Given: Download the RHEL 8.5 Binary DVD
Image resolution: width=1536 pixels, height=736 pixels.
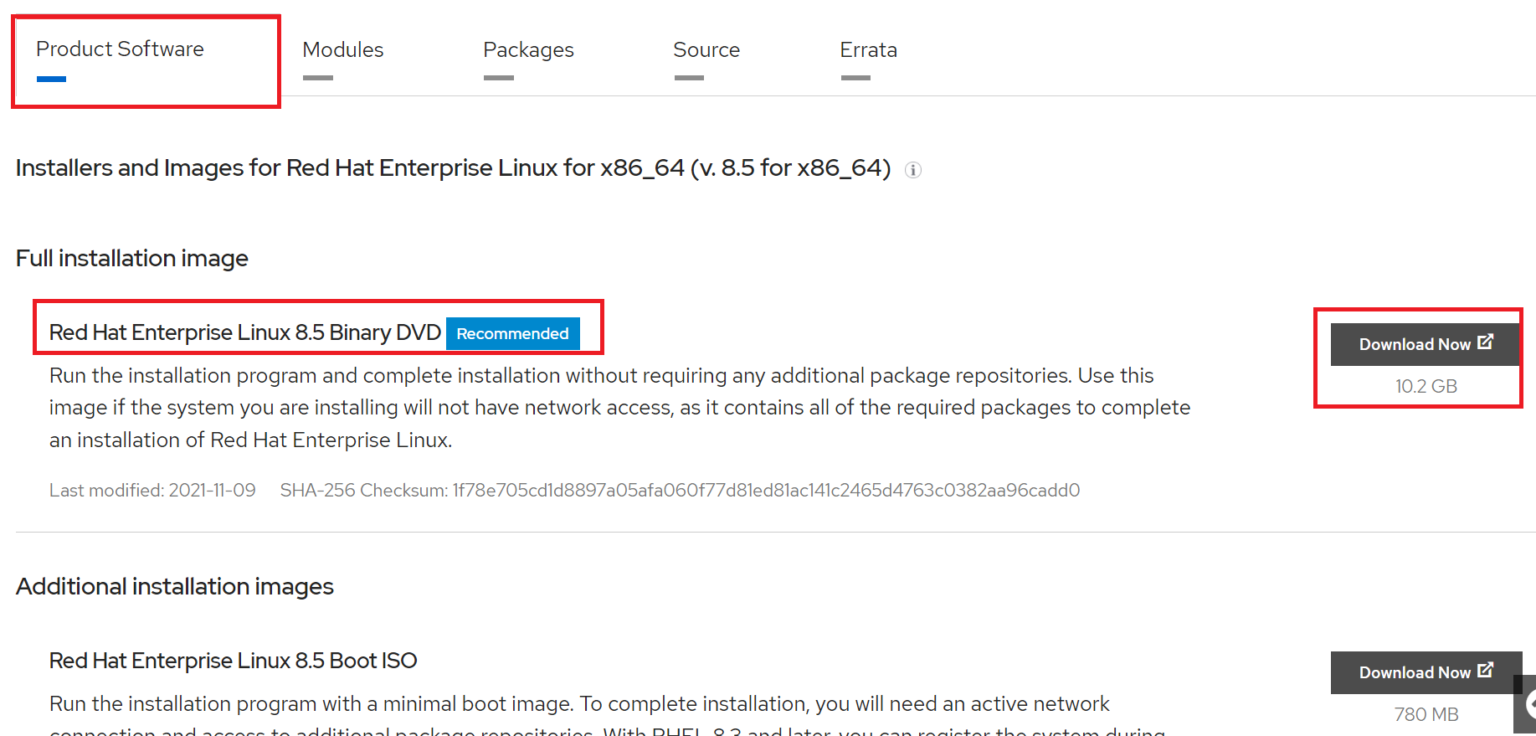Looking at the screenshot, I should [x=1424, y=343].
